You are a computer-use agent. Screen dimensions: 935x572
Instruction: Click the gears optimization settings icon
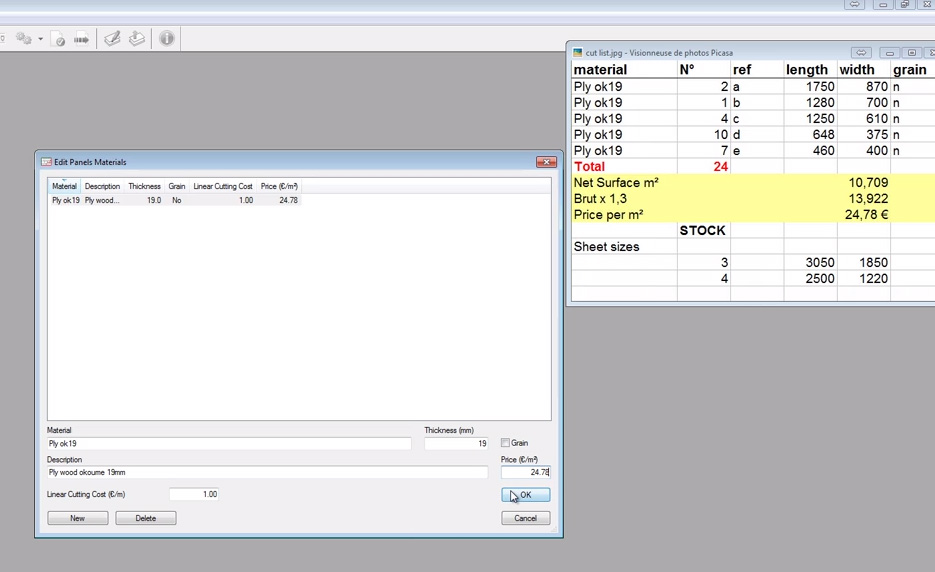23,39
